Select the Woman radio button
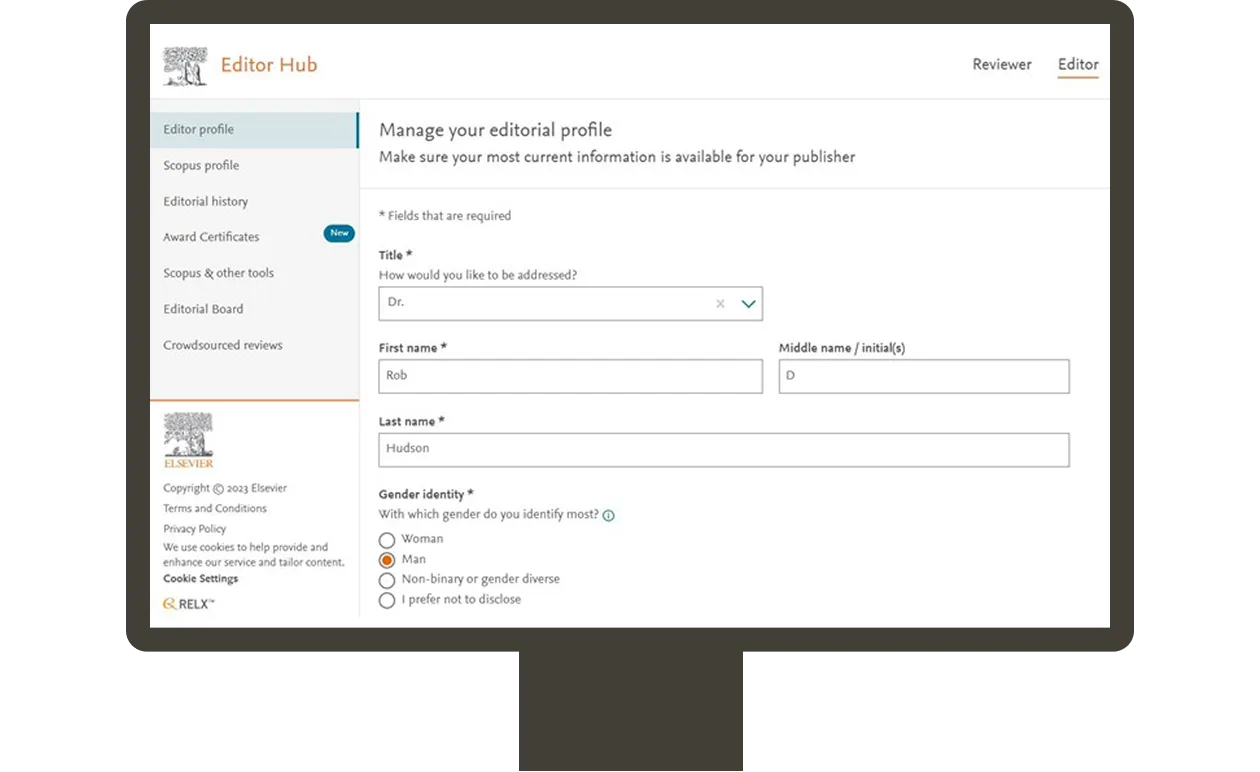 (387, 540)
